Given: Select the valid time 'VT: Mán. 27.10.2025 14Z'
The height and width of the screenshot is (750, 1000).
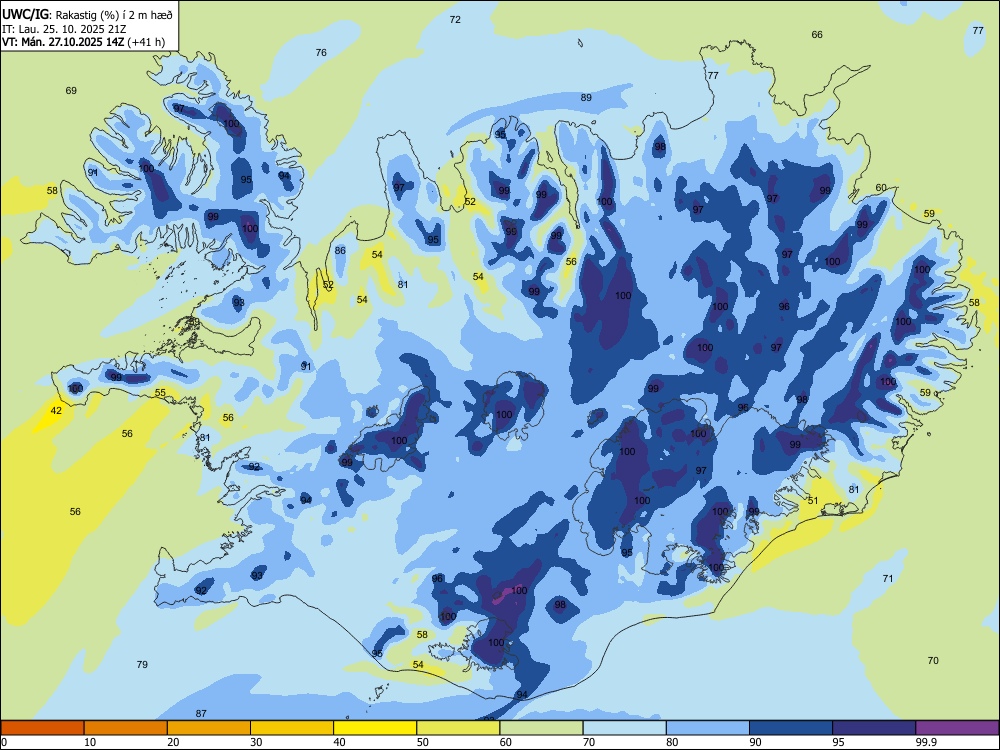Looking at the screenshot, I should click(x=63, y=42).
